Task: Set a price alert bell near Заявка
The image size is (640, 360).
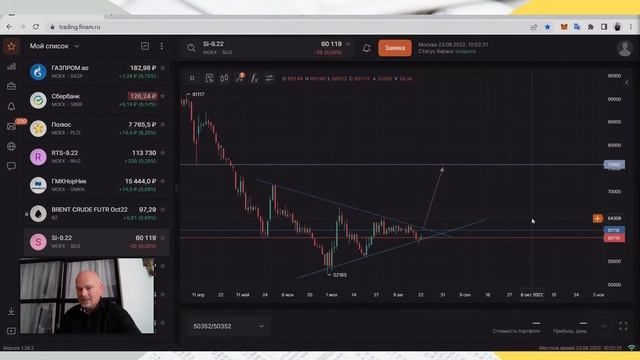Action: pos(367,48)
